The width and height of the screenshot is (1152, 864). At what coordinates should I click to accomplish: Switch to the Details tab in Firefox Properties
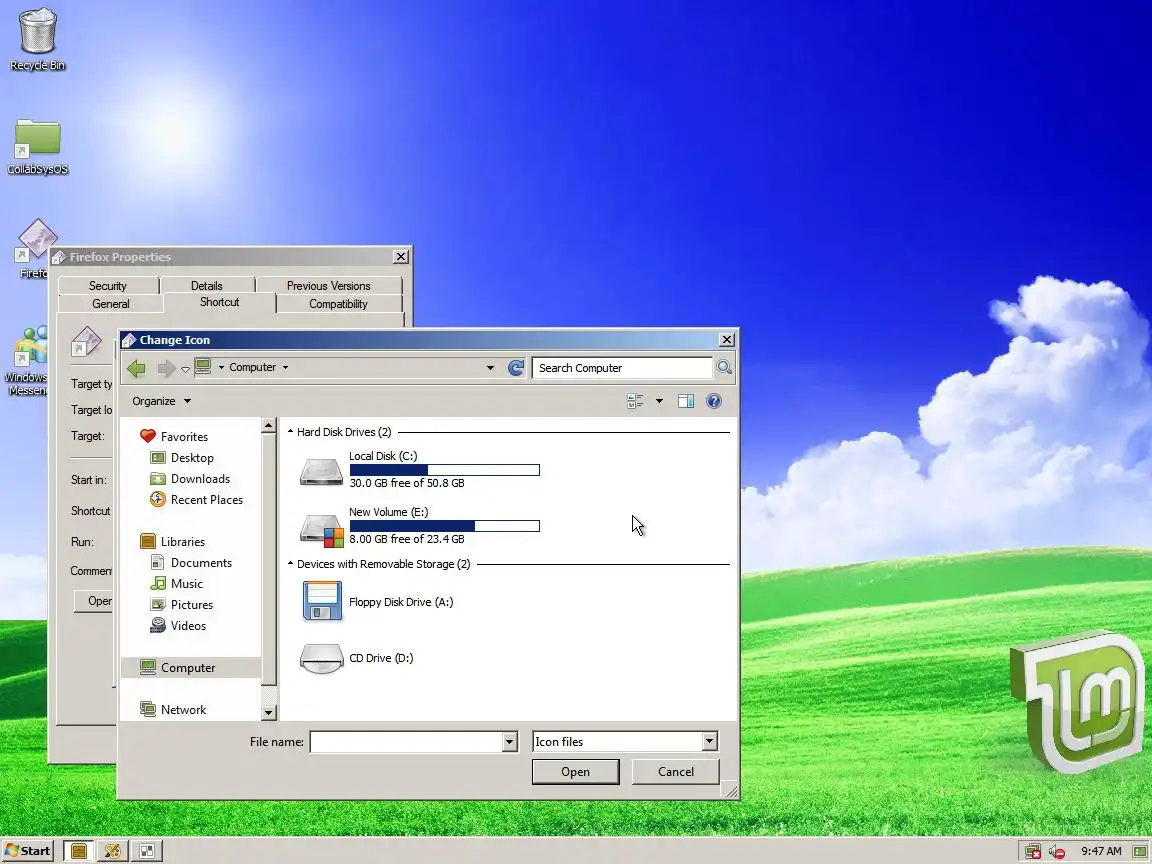[207, 286]
